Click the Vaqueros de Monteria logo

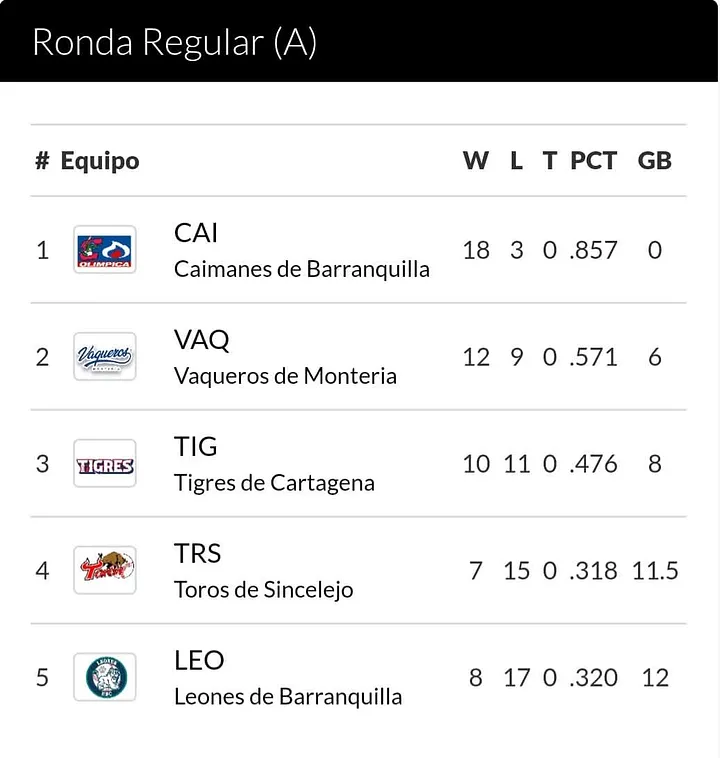(x=104, y=357)
